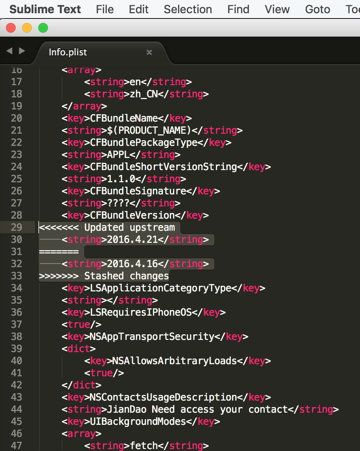Open the Sublime Text application menu
This screenshot has width=360, height=451.
[x=45, y=9]
